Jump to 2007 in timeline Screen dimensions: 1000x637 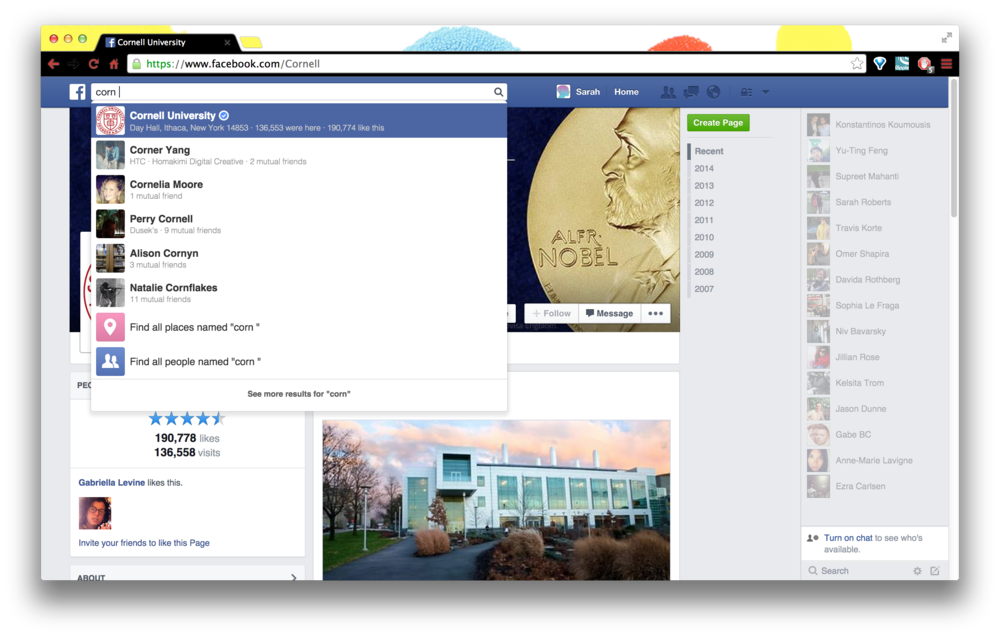(704, 289)
